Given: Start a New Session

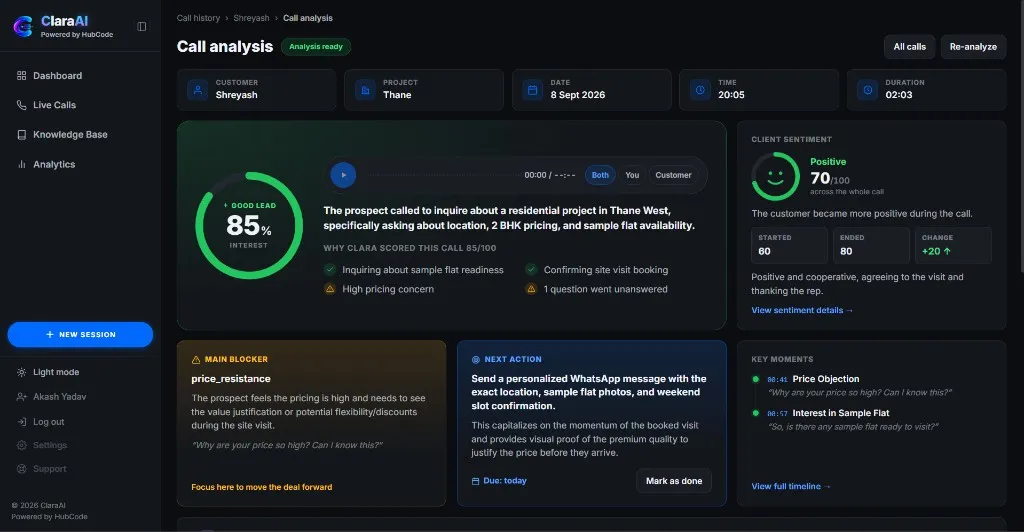Looking at the screenshot, I should click(80, 334).
